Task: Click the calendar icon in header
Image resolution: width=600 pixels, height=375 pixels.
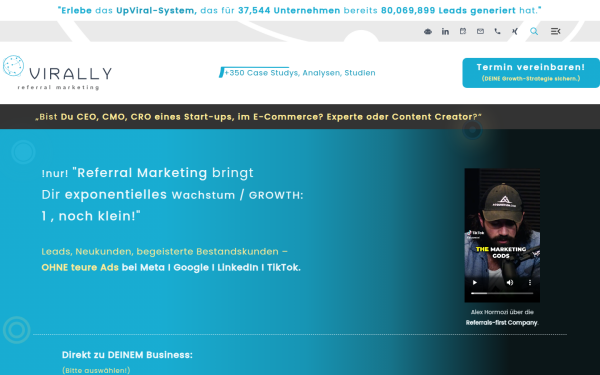Action: click(463, 31)
